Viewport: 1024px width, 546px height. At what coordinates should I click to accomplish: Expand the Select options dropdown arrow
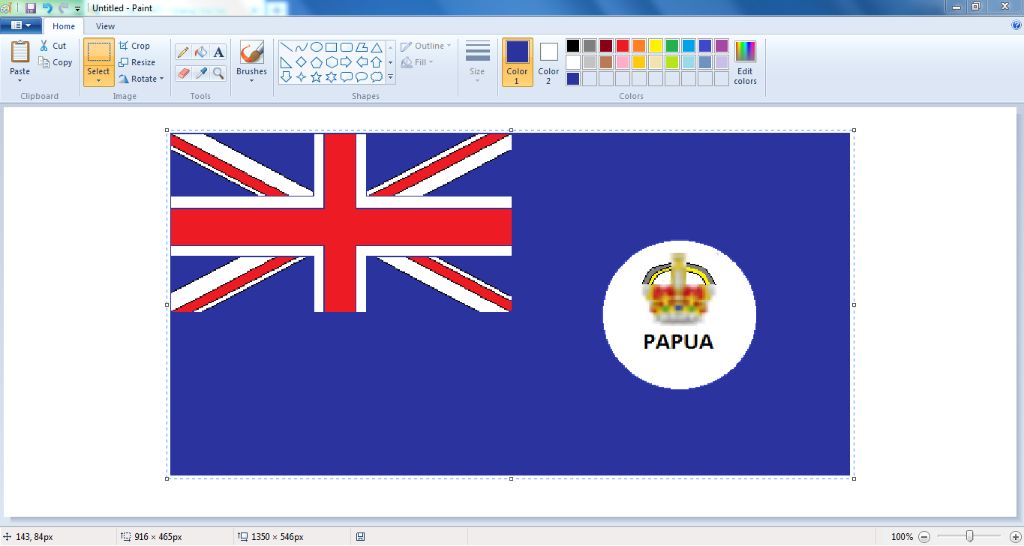point(99,81)
